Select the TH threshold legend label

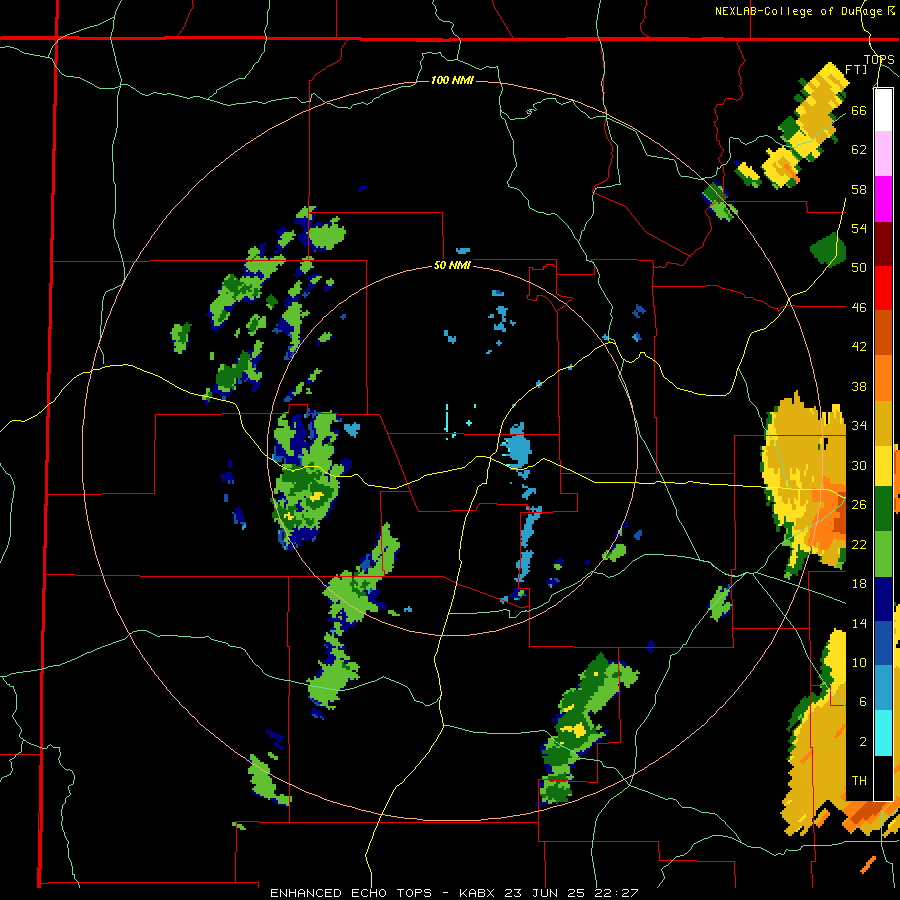[859, 781]
